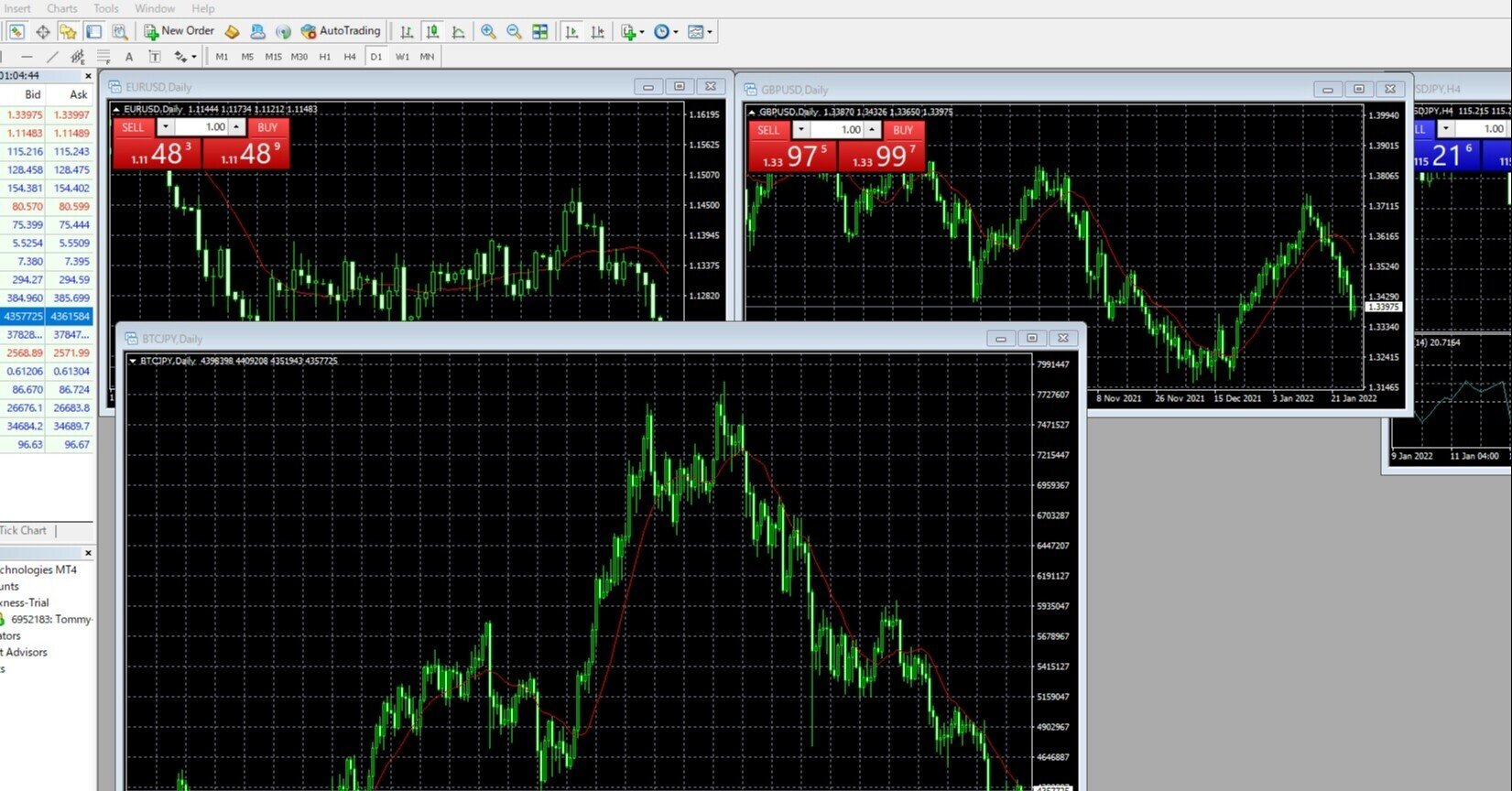The width and height of the screenshot is (1512, 791).
Task: Toggle chart shift from right border
Action: (x=598, y=32)
